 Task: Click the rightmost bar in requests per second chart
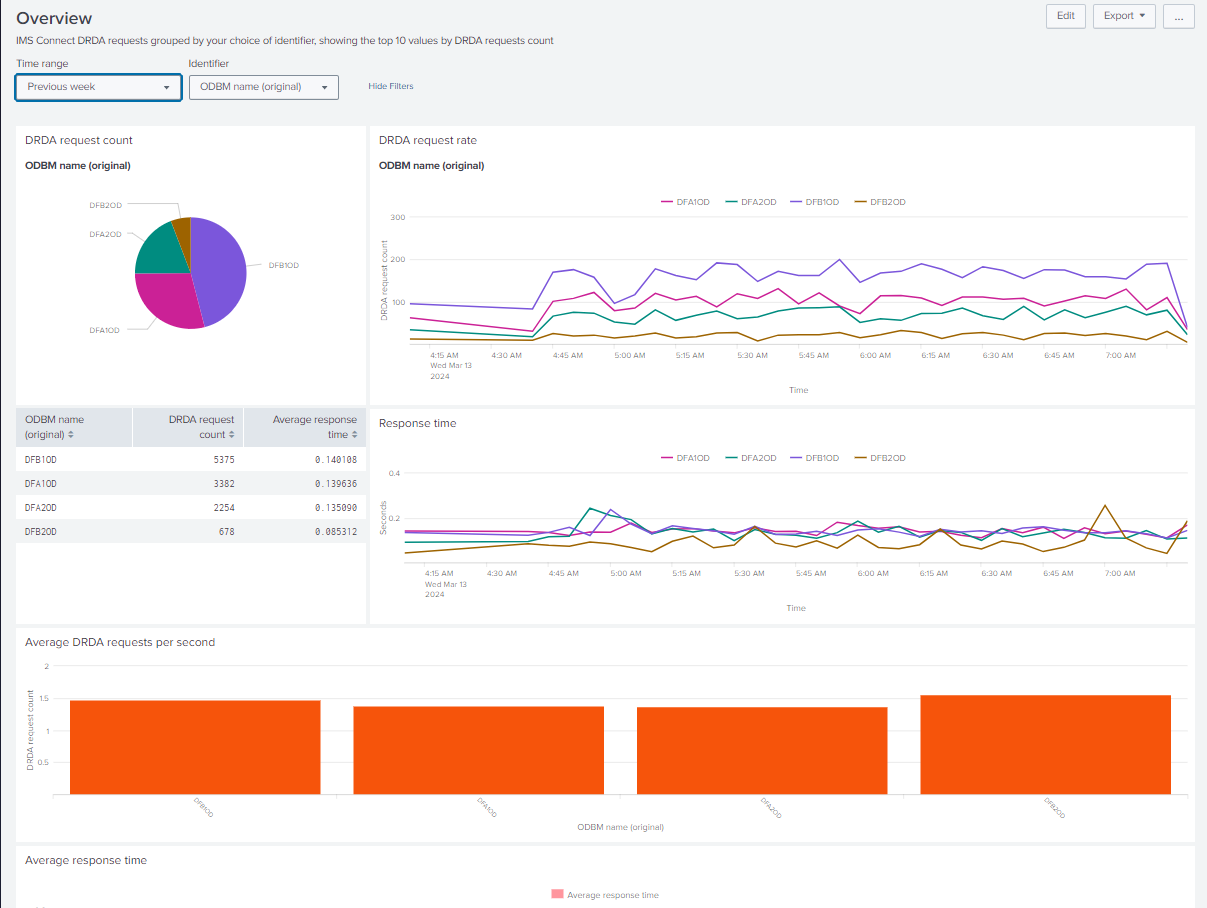[1045, 744]
